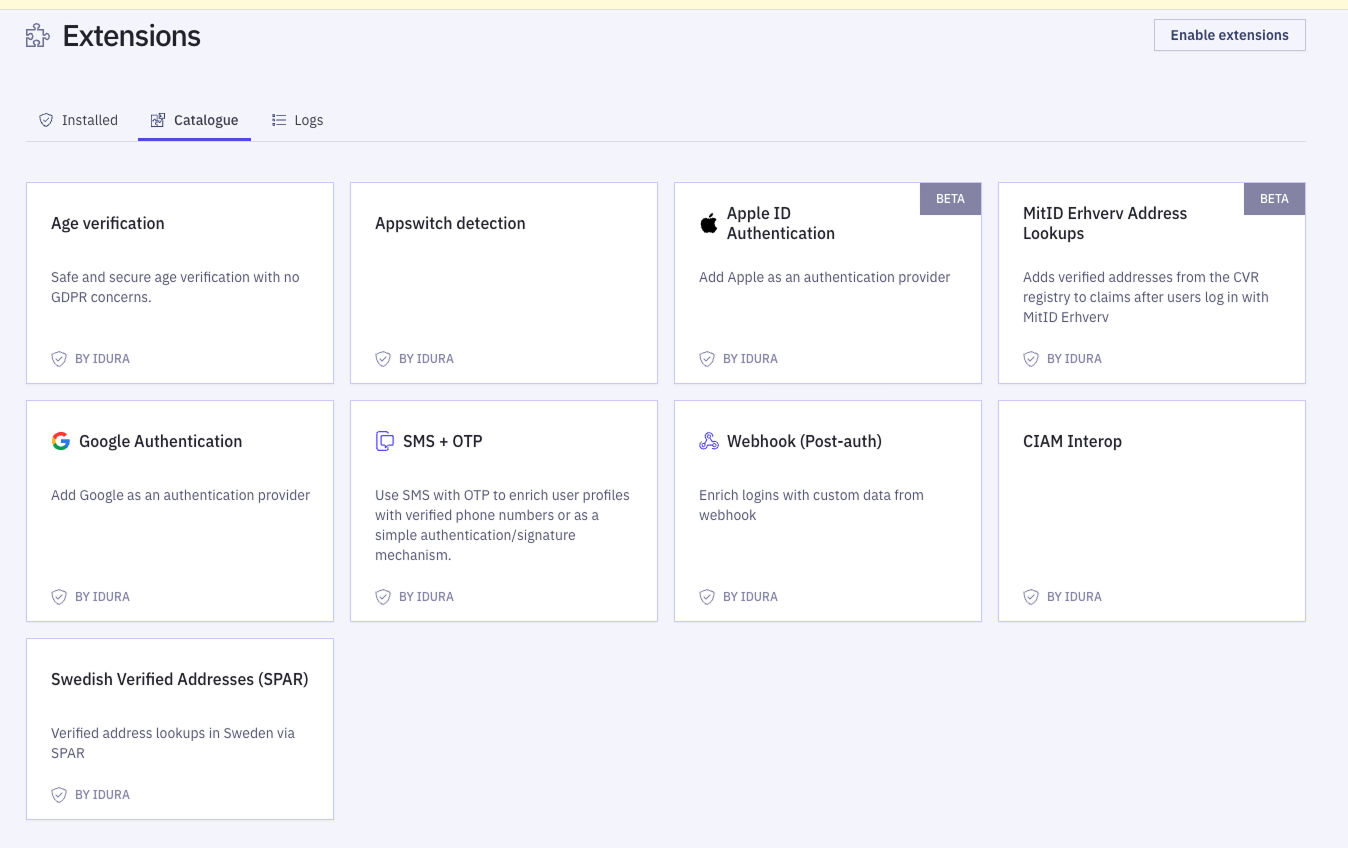This screenshot has height=848, width=1348.
Task: Click the Catalogue puzzle icon
Action: (x=157, y=119)
